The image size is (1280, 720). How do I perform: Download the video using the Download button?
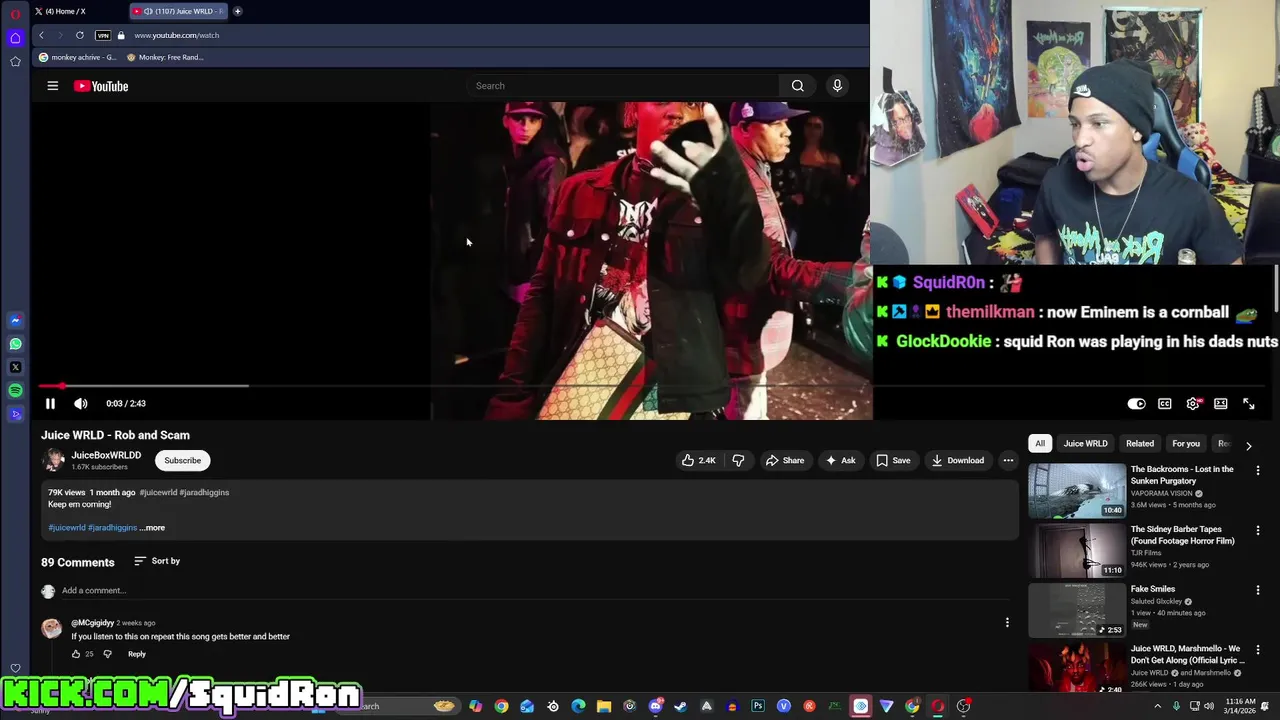(x=957, y=460)
